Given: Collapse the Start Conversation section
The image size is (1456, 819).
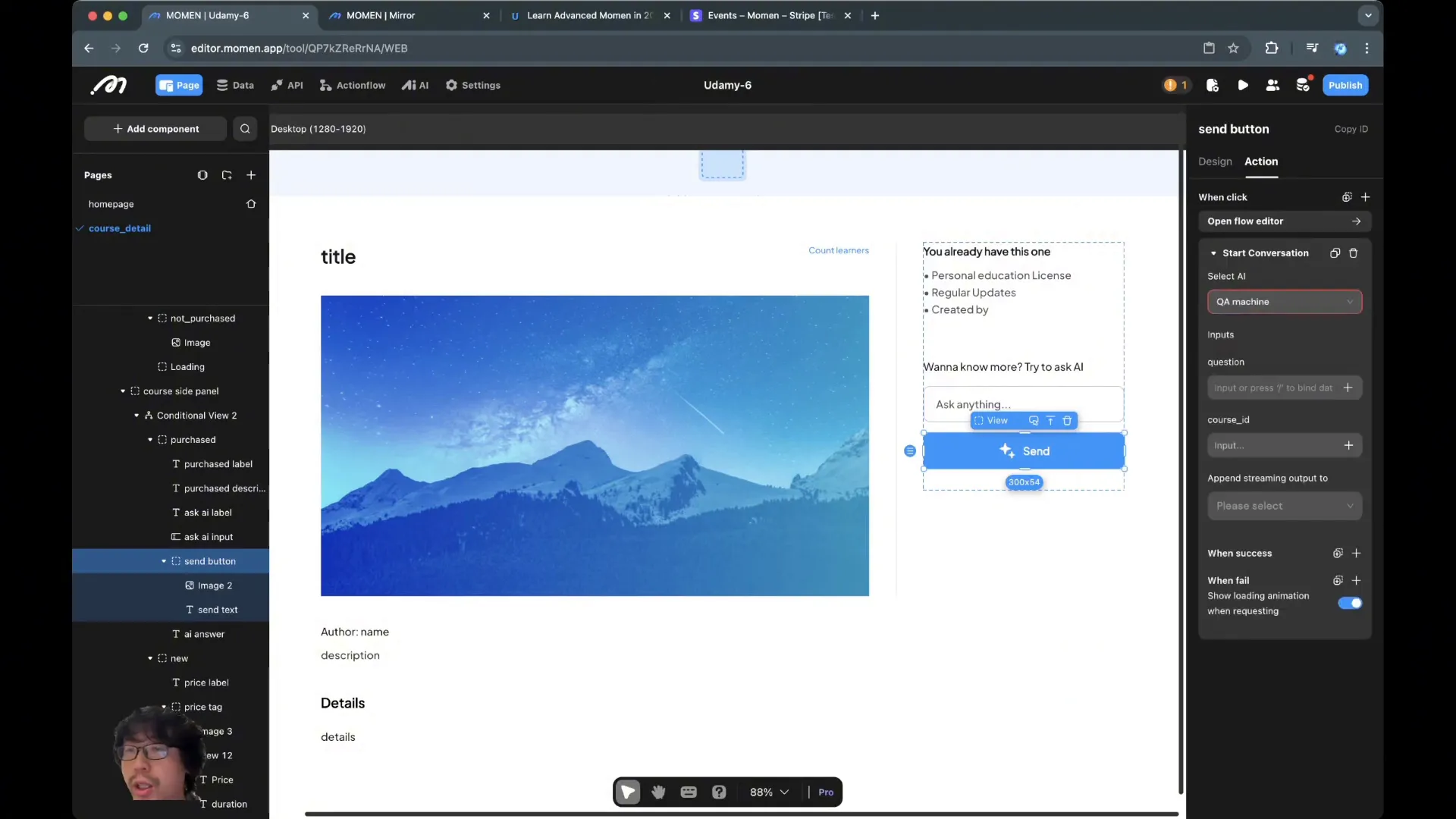Looking at the screenshot, I should 1213,253.
